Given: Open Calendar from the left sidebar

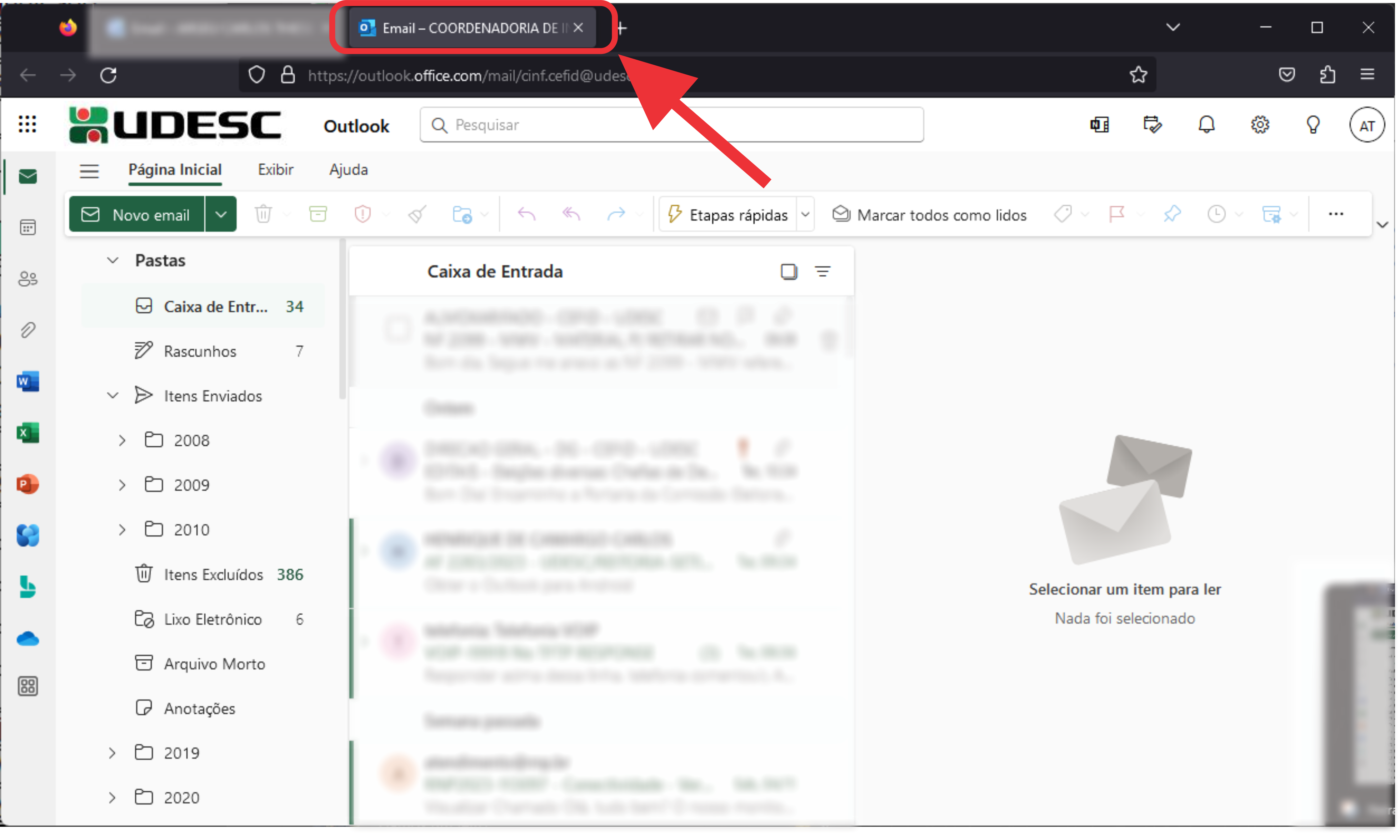Looking at the screenshot, I should (27, 227).
